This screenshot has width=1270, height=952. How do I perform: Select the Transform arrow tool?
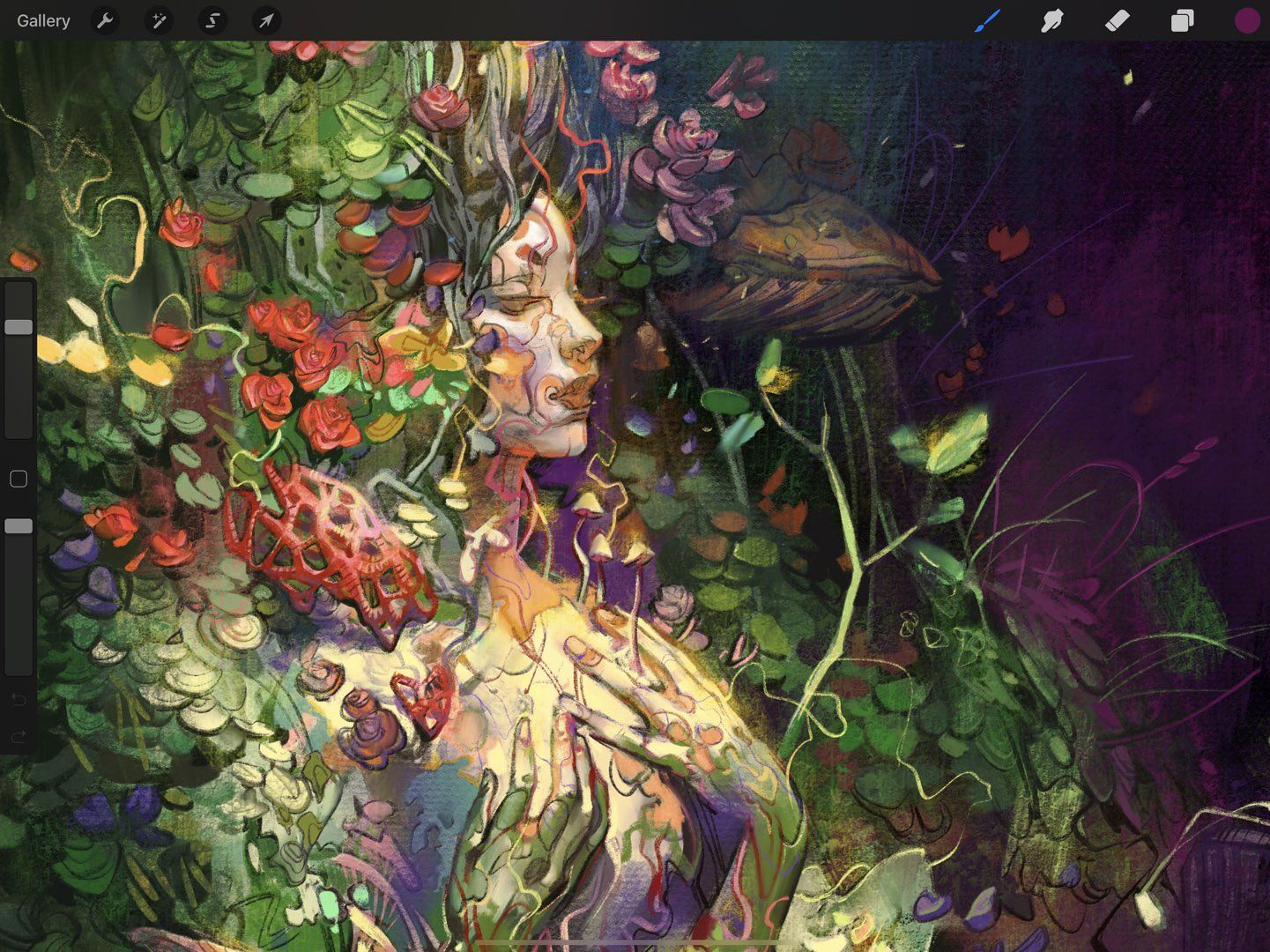point(265,20)
